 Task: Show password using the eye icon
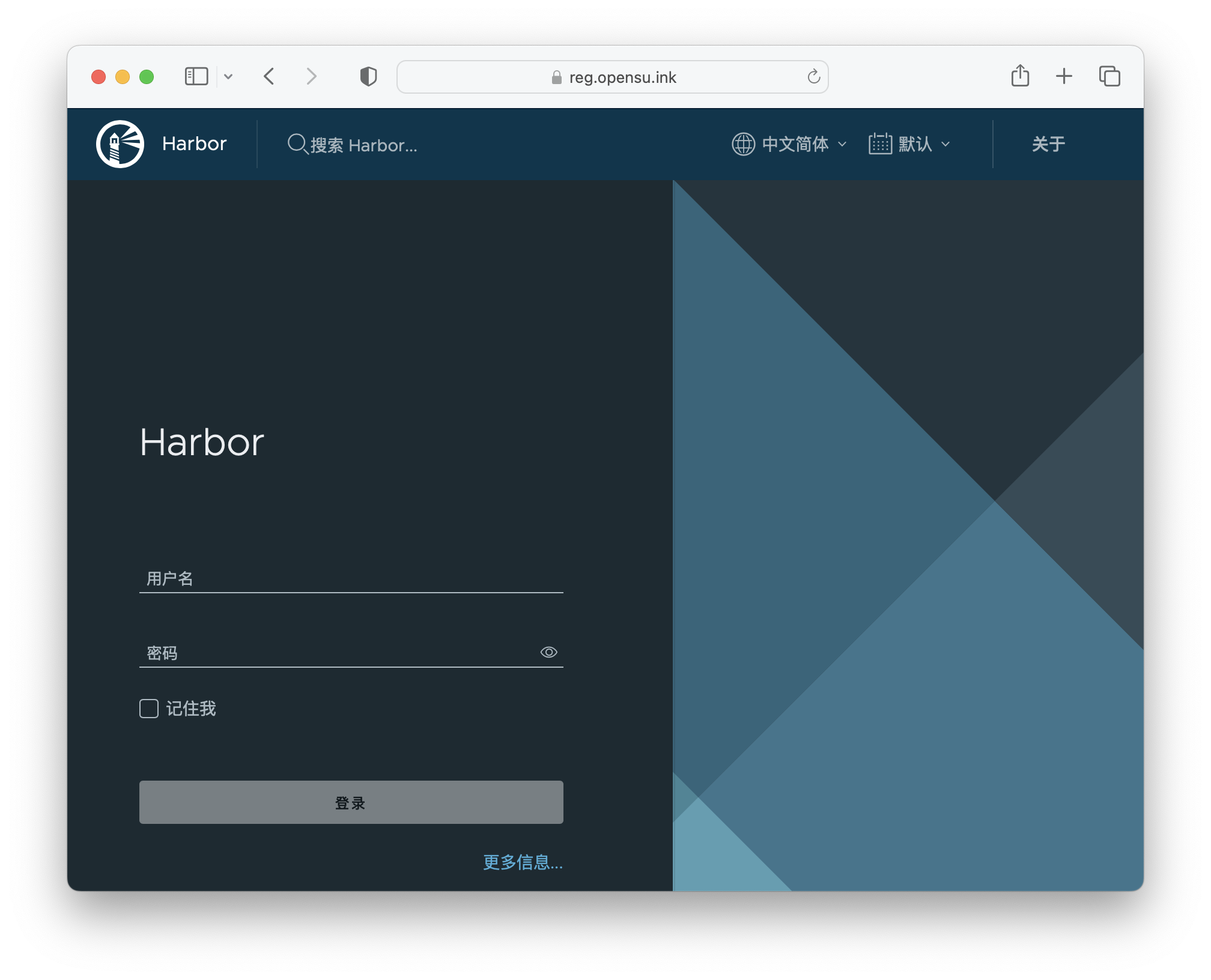(x=548, y=652)
